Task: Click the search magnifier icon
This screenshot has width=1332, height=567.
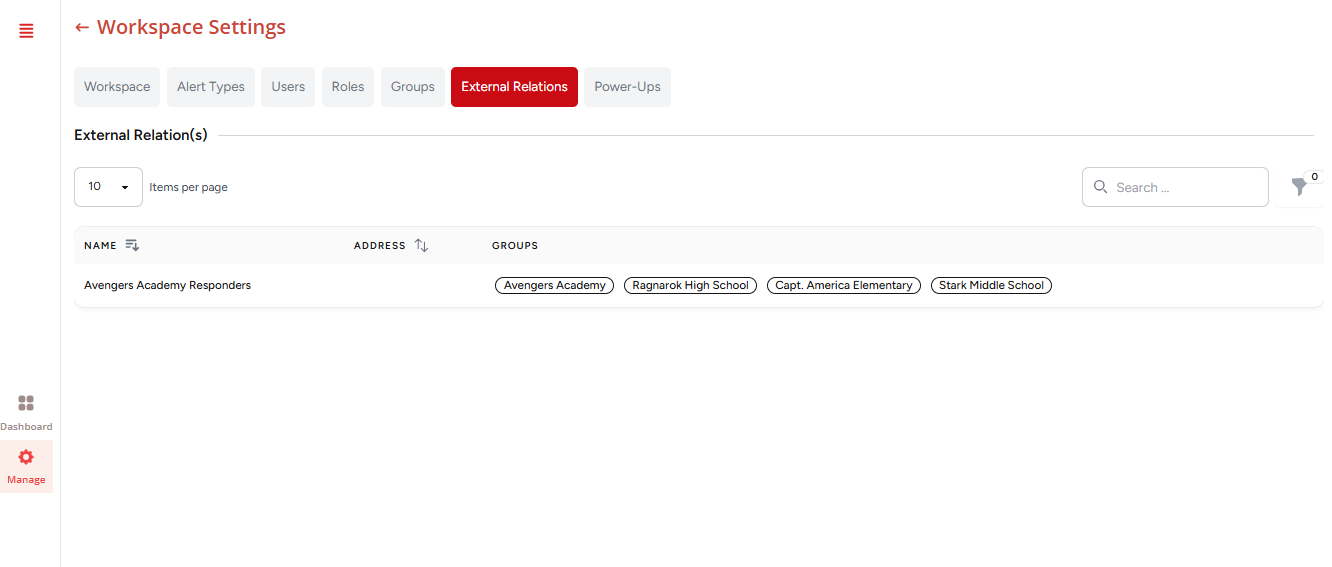Action: click(1101, 187)
